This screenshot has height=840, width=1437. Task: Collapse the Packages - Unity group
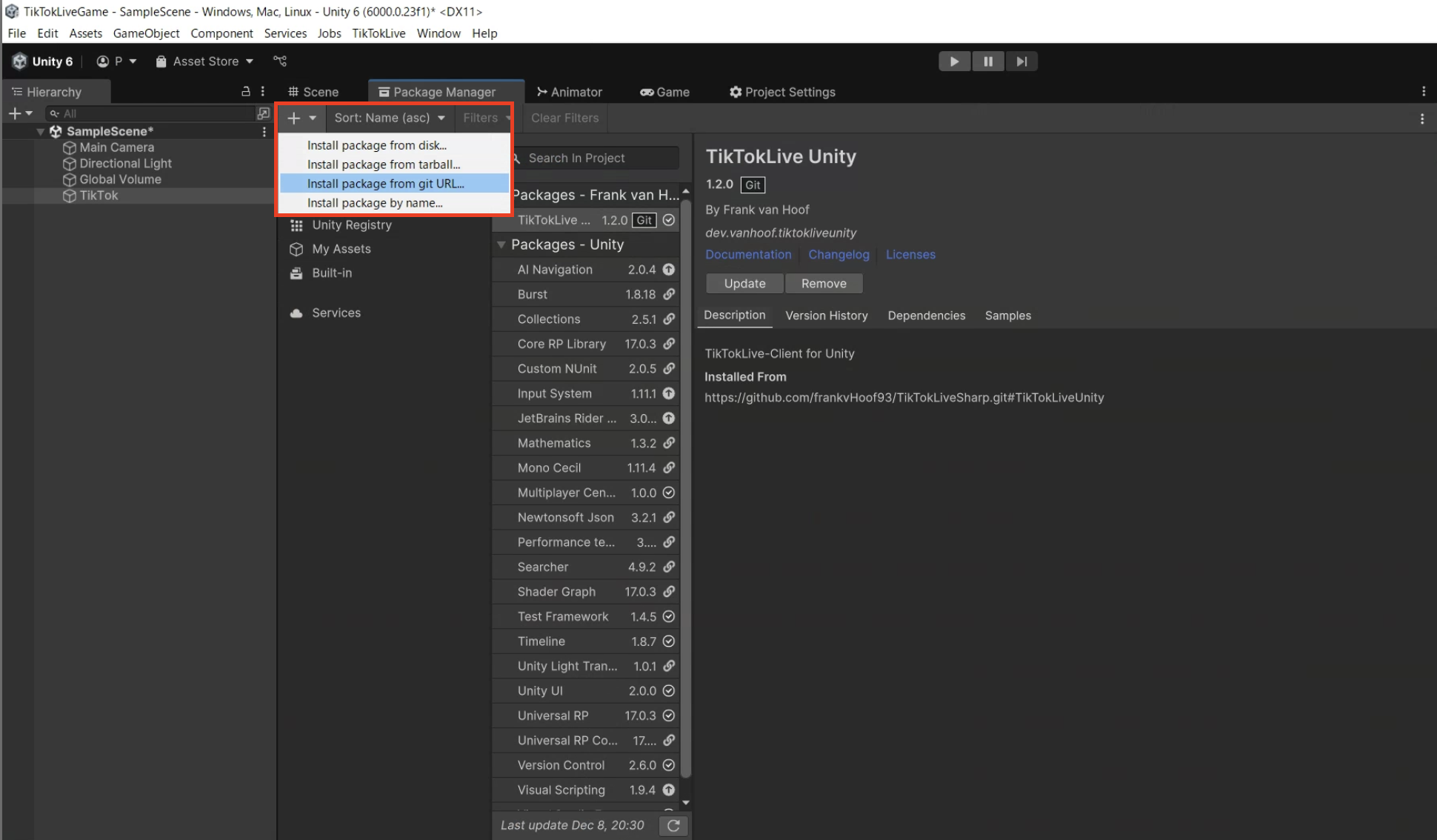point(501,244)
